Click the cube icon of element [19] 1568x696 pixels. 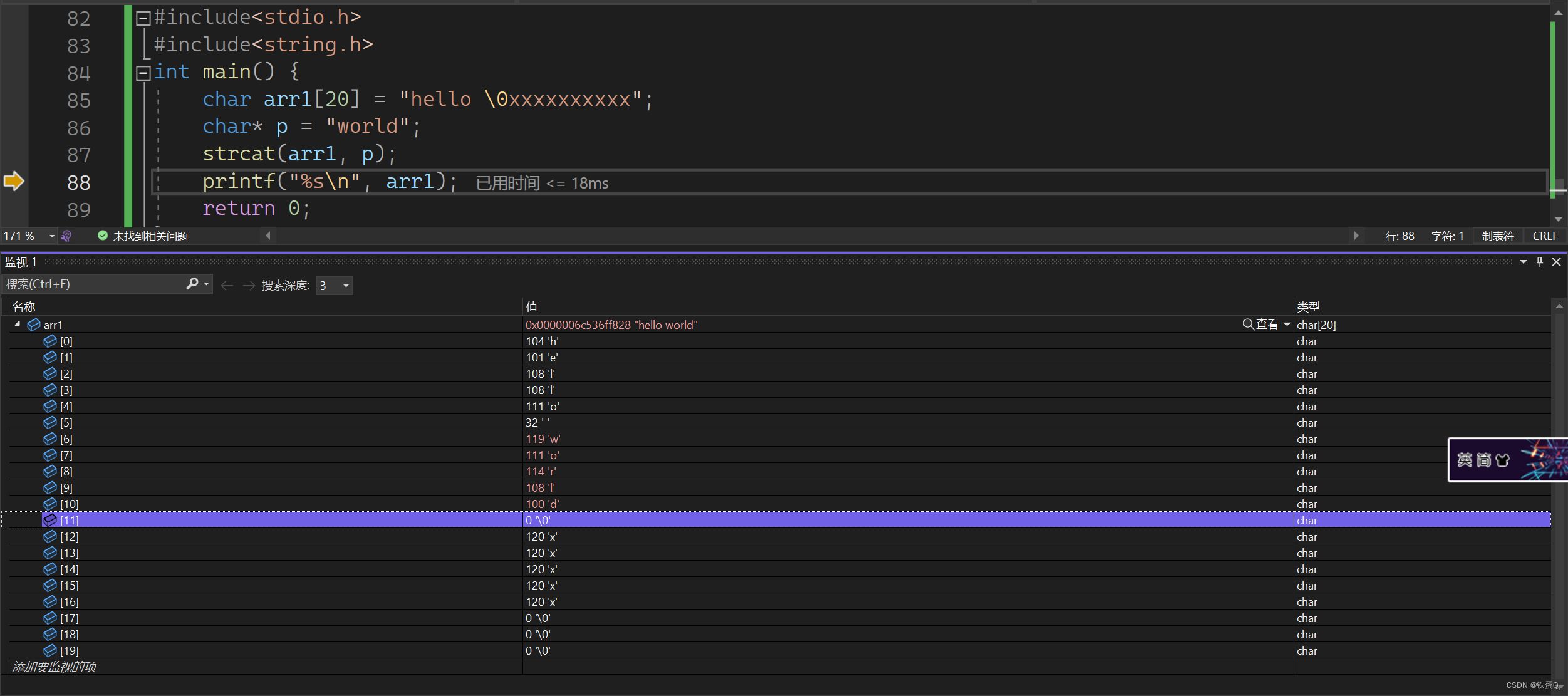50,650
